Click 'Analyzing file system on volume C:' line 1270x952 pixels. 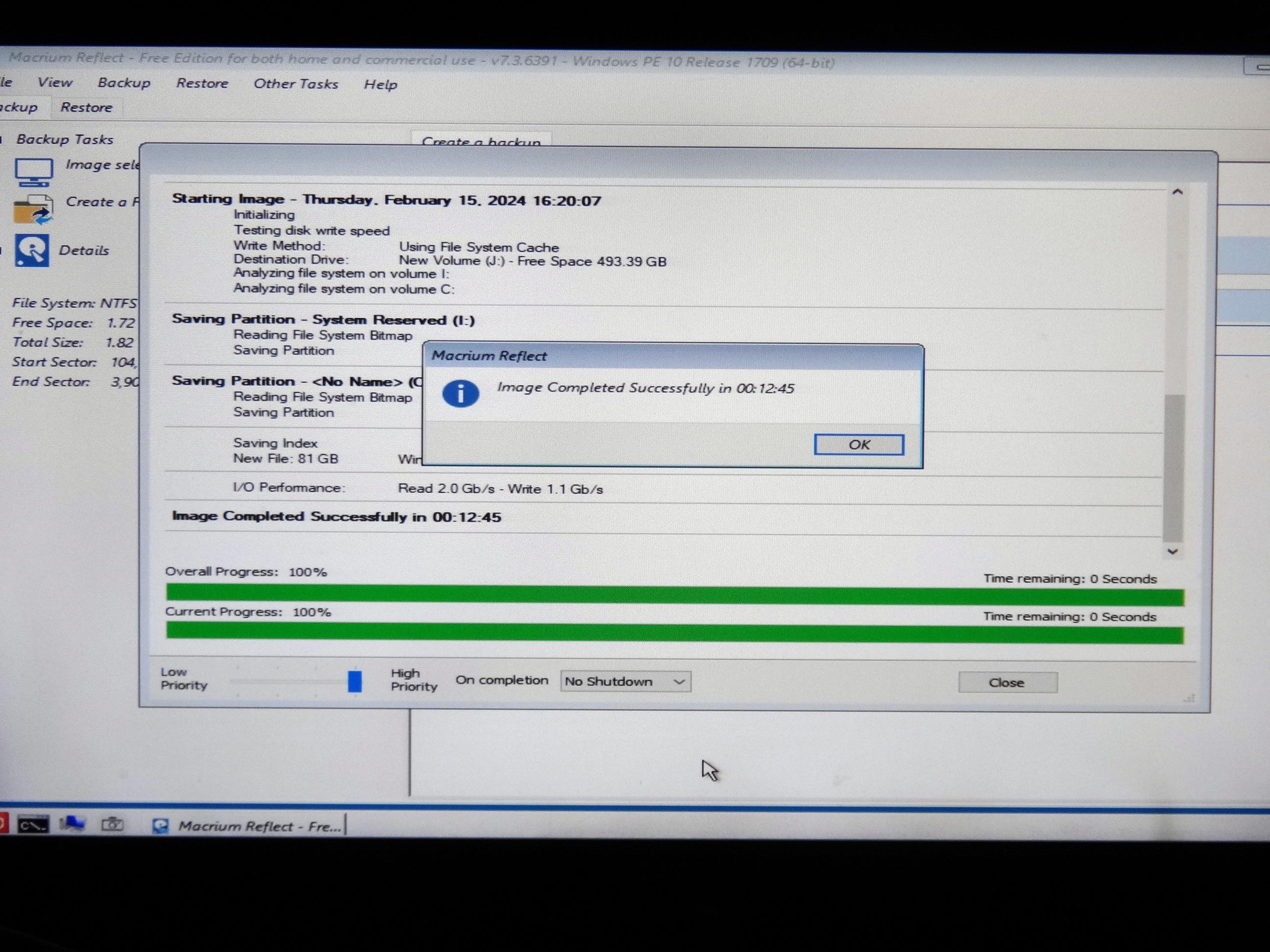click(344, 288)
